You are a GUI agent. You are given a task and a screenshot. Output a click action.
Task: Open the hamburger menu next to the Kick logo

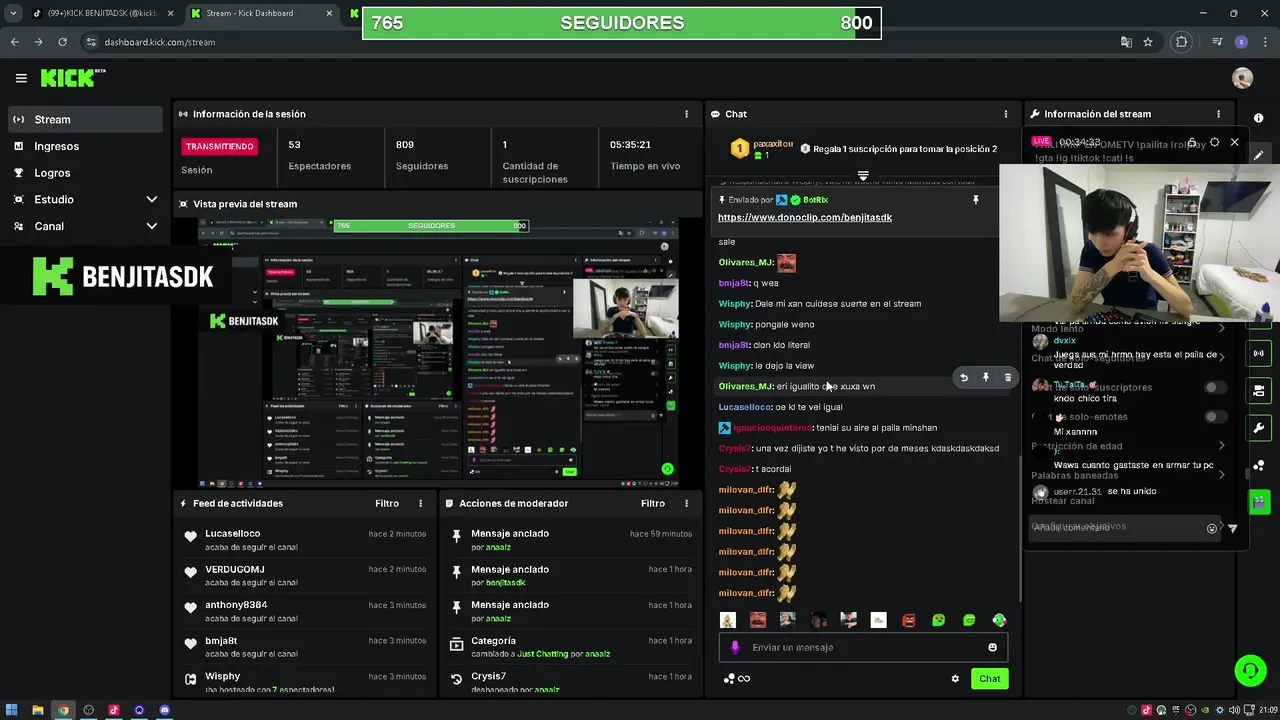coord(21,78)
